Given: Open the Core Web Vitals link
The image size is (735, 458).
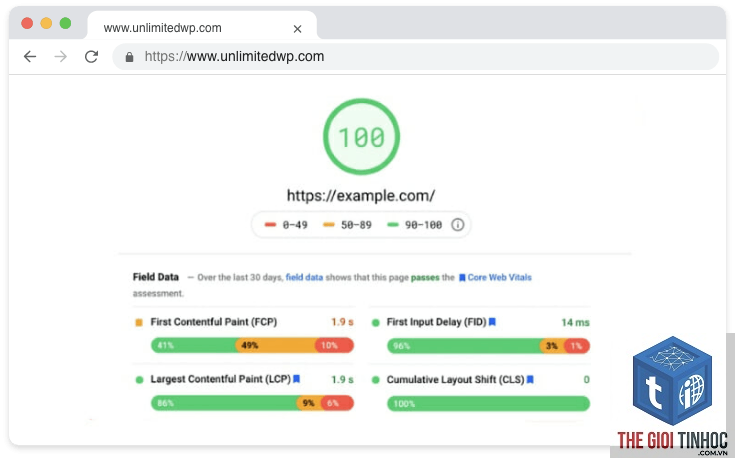Looking at the screenshot, I should click(499, 277).
